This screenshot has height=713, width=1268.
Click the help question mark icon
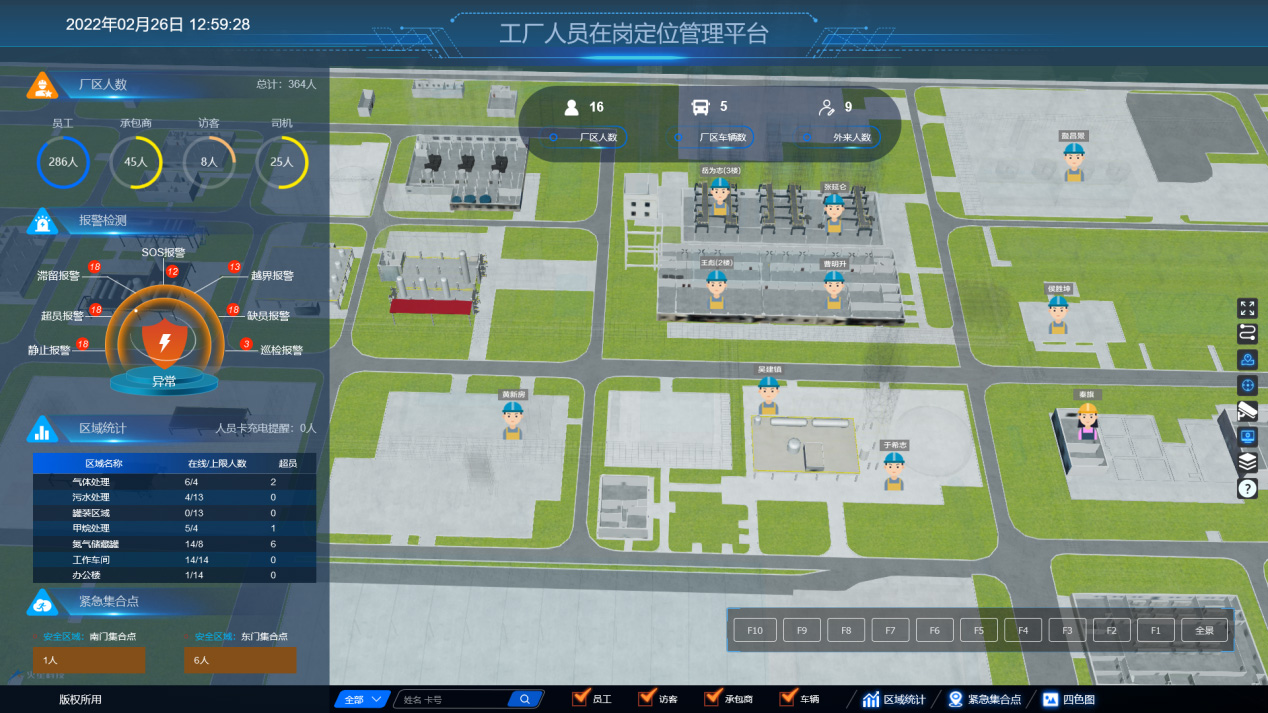[x=1247, y=488]
